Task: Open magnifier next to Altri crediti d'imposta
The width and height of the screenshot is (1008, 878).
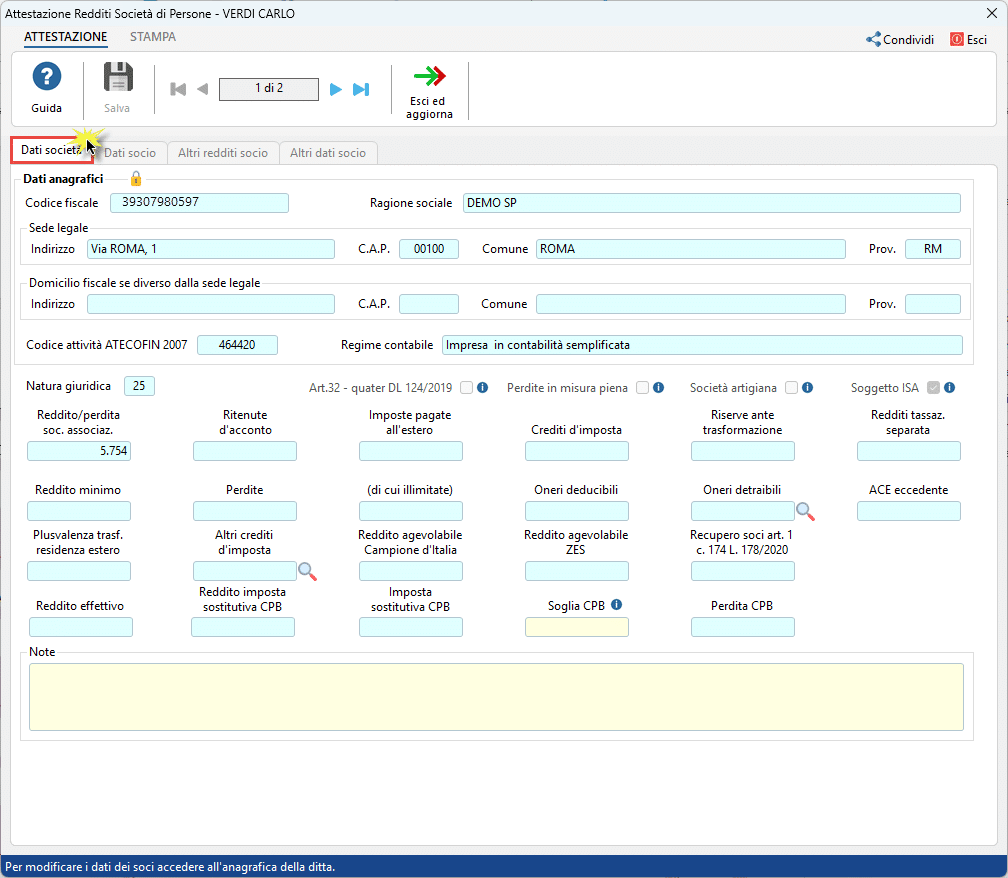Action: (307, 571)
